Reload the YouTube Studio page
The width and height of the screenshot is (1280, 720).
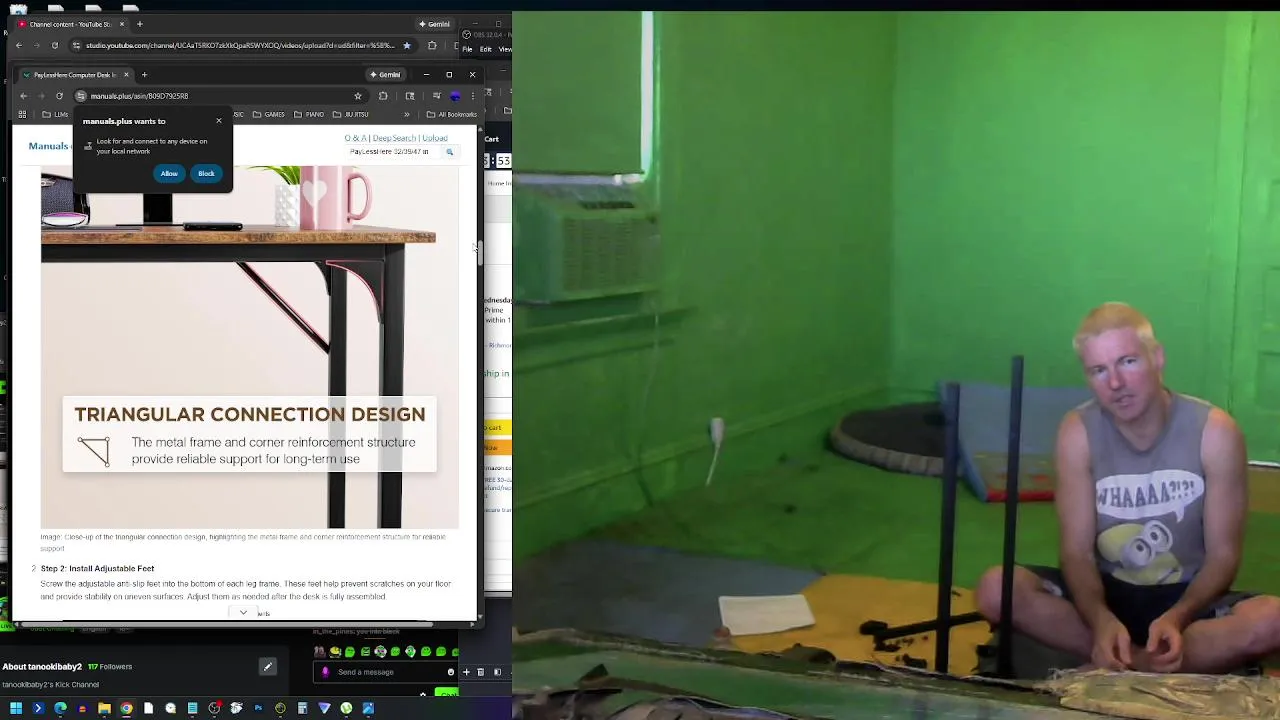(x=54, y=45)
